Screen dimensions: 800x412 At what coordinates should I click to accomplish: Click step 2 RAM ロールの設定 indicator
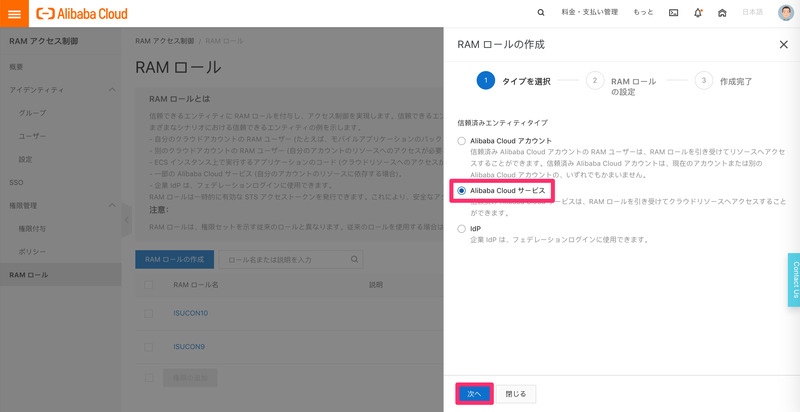621,86
